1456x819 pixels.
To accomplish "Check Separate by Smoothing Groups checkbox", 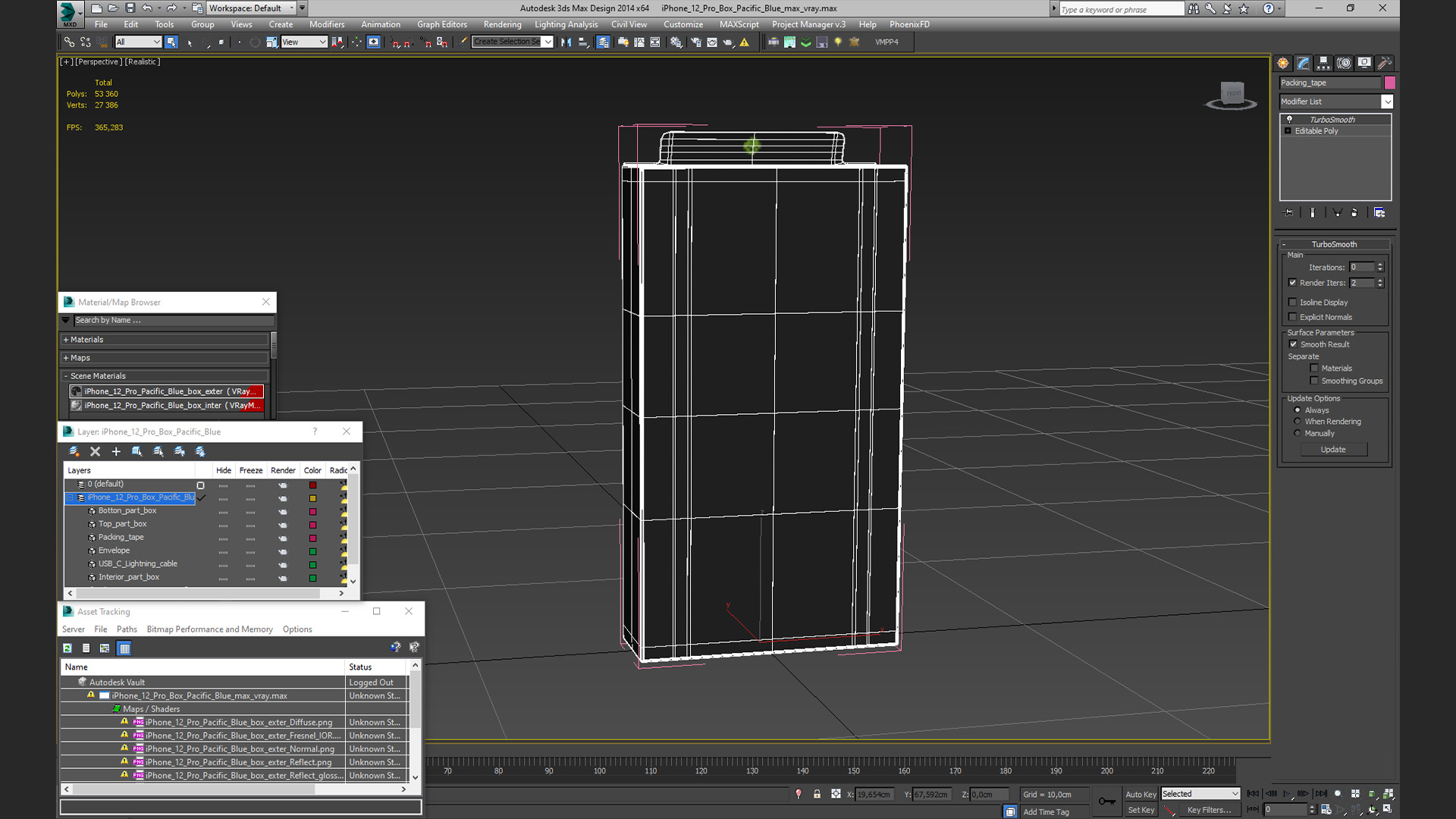I will tap(1314, 381).
